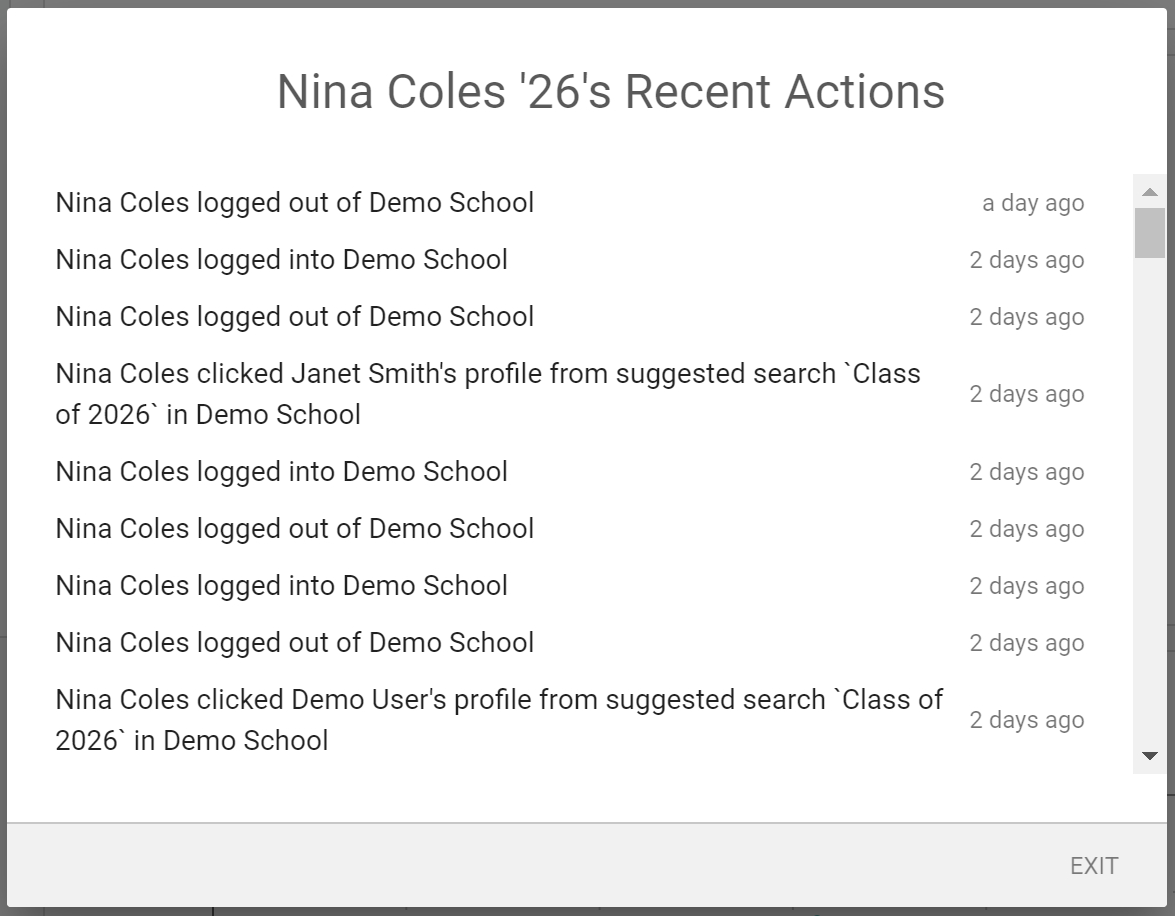Click timestamp of entry directly above Demo User entry
Viewport: 1175px width, 916px height.
coord(1026,644)
